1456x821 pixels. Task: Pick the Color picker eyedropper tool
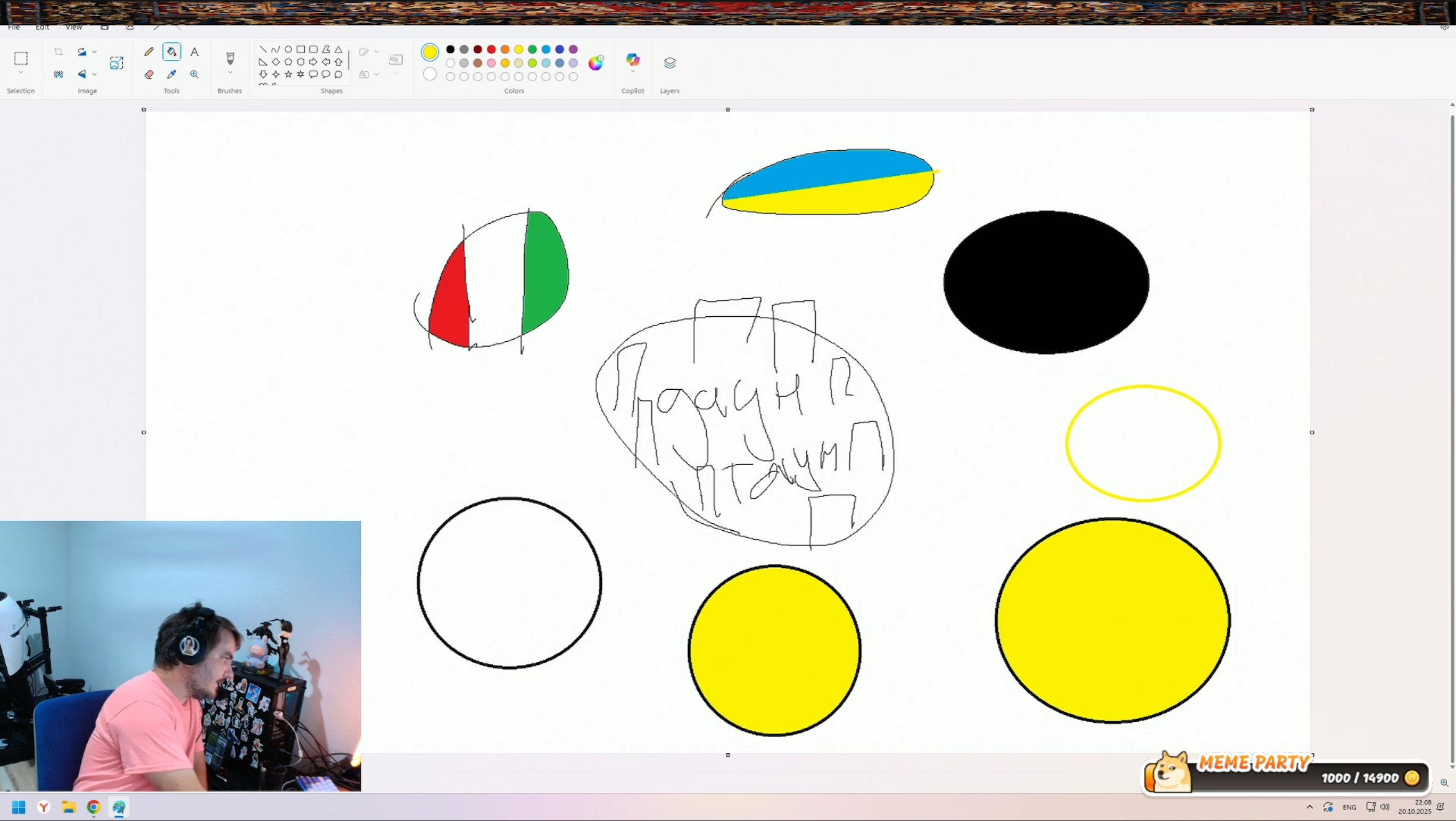click(172, 74)
